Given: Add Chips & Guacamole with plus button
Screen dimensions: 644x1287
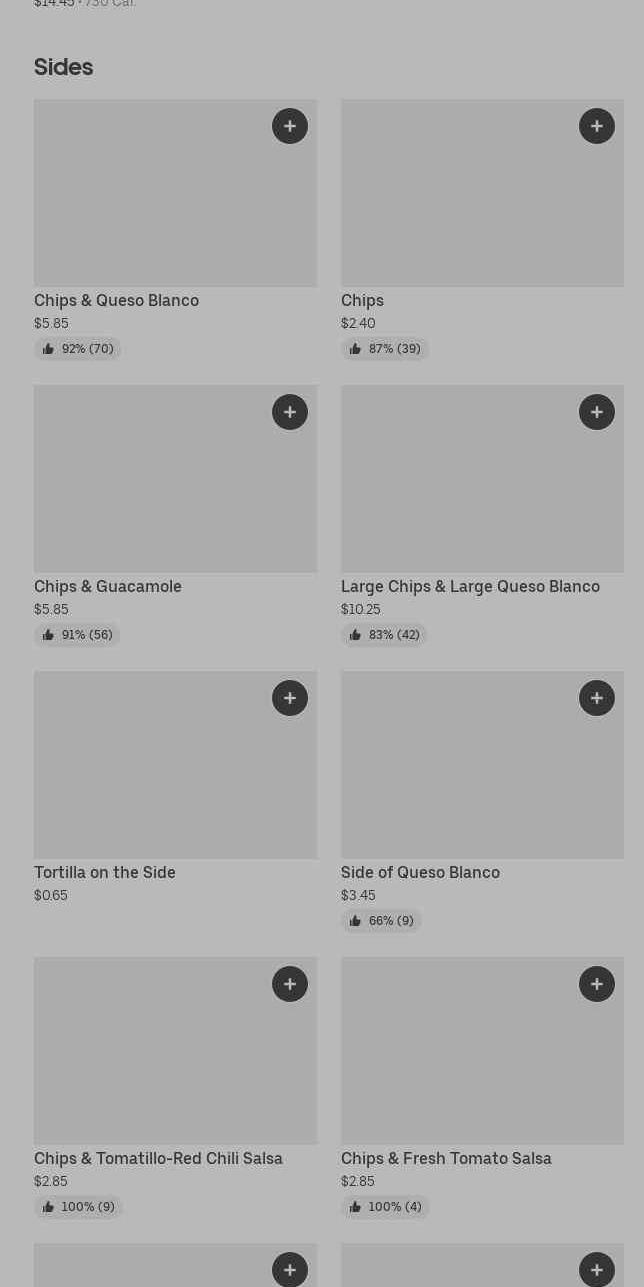Looking at the screenshot, I should point(290,412).
